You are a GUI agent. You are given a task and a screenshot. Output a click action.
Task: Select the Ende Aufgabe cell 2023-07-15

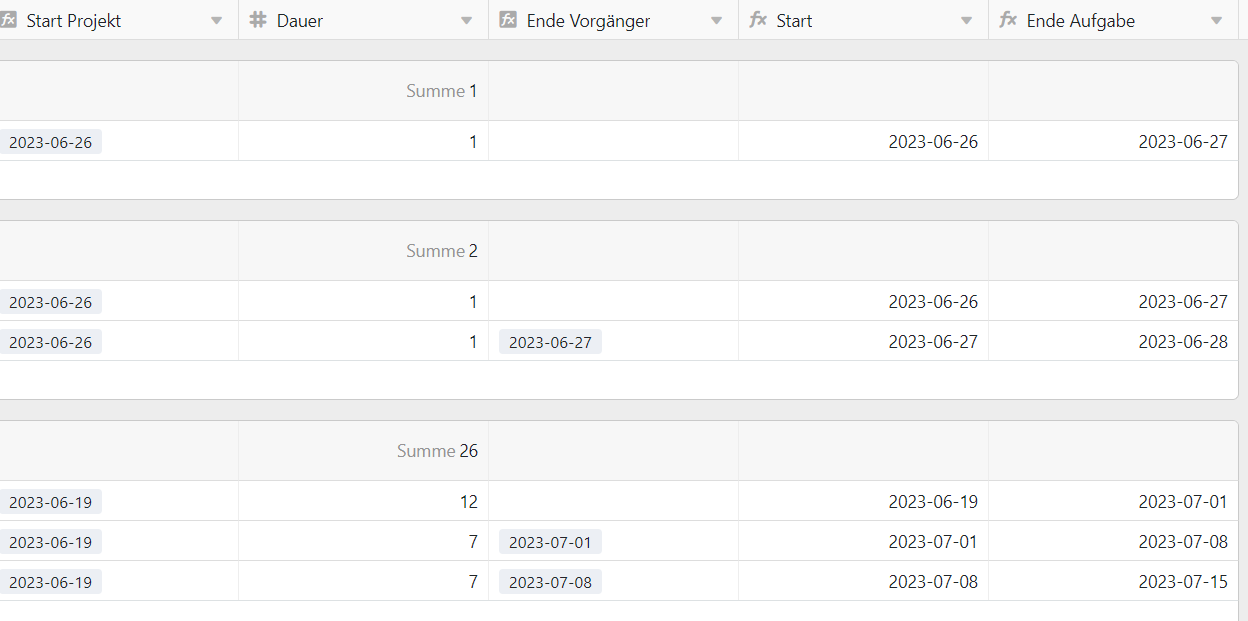(1182, 582)
